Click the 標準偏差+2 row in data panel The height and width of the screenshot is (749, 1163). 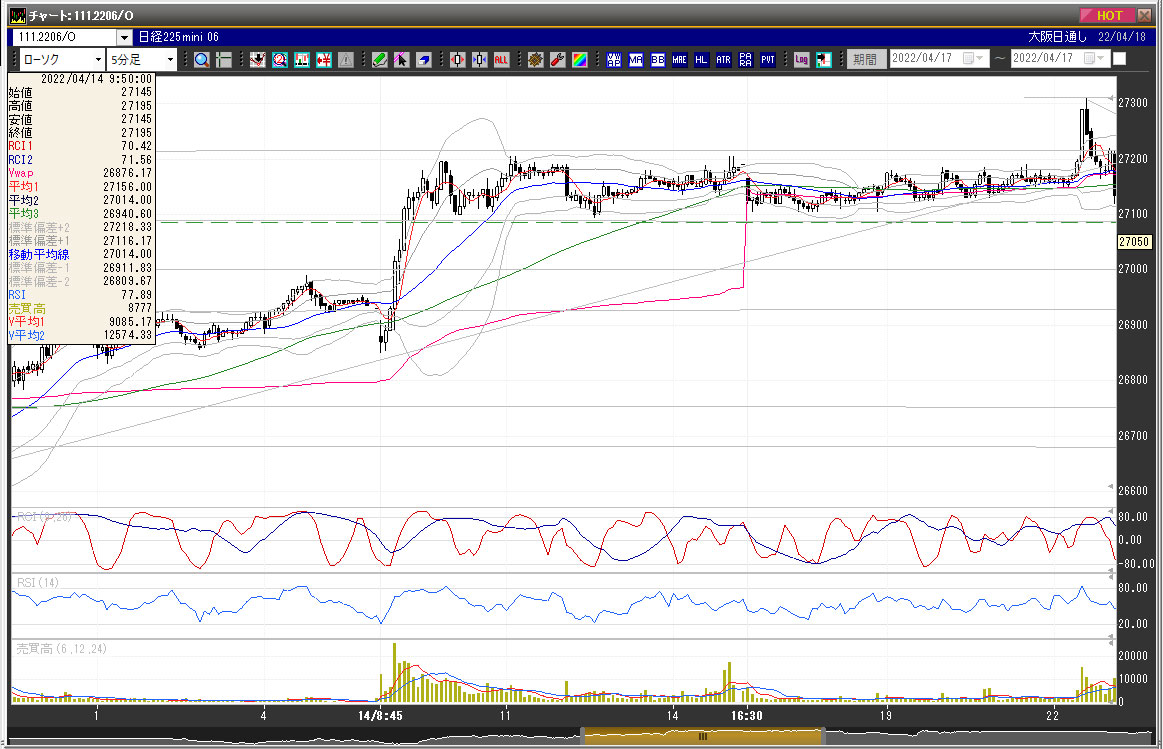[x=80, y=228]
